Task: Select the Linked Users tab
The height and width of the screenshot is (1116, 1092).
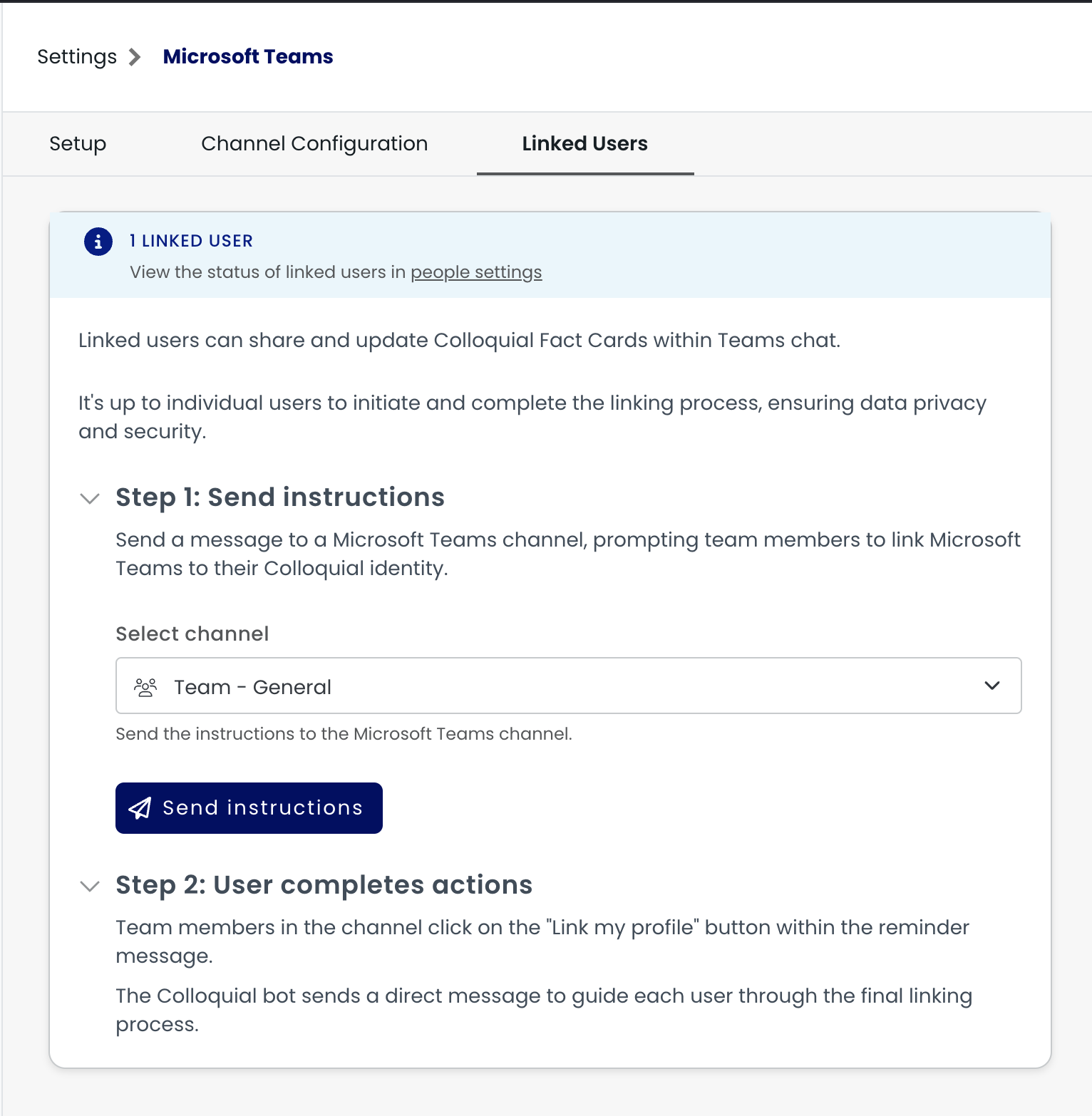Action: pyautogui.click(x=585, y=144)
